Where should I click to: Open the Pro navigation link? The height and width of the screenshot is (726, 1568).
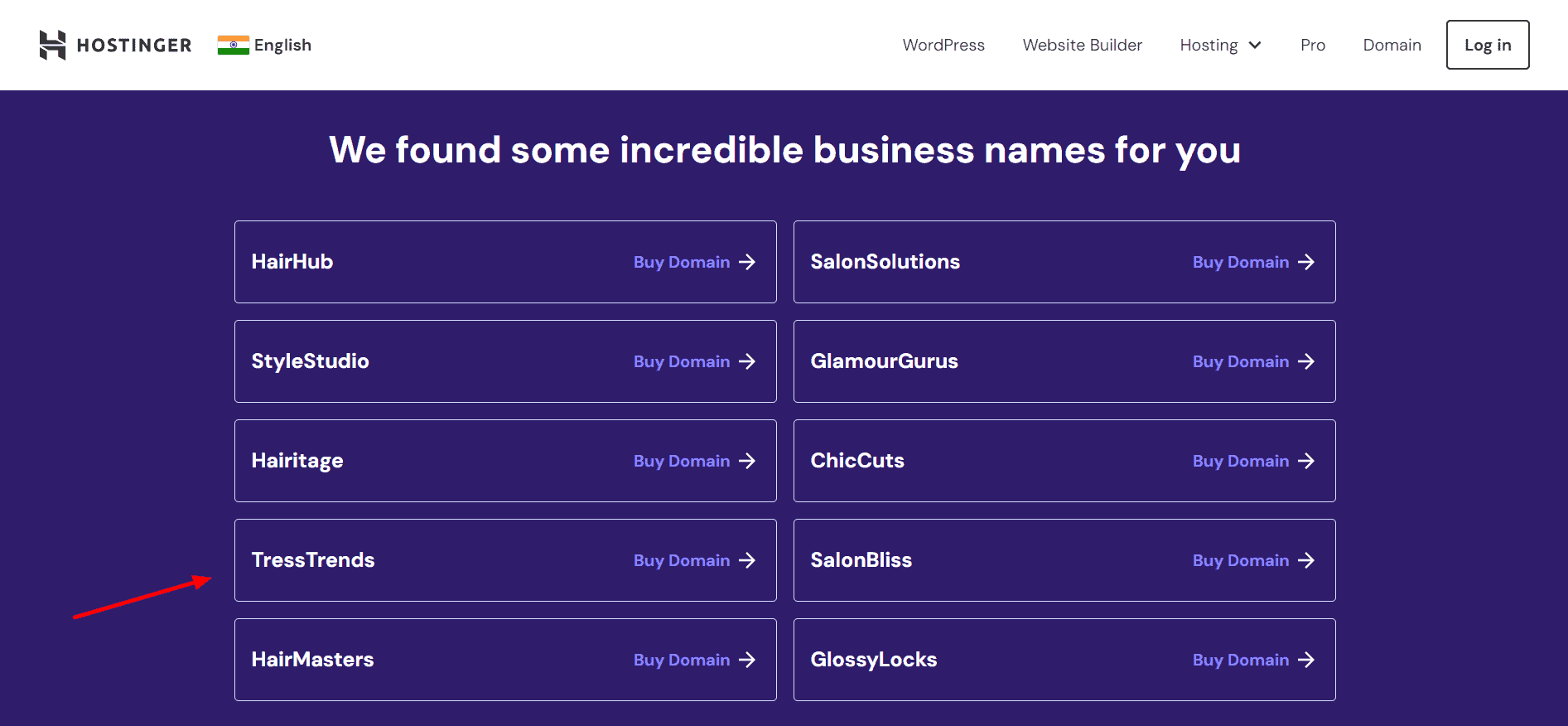click(1312, 45)
